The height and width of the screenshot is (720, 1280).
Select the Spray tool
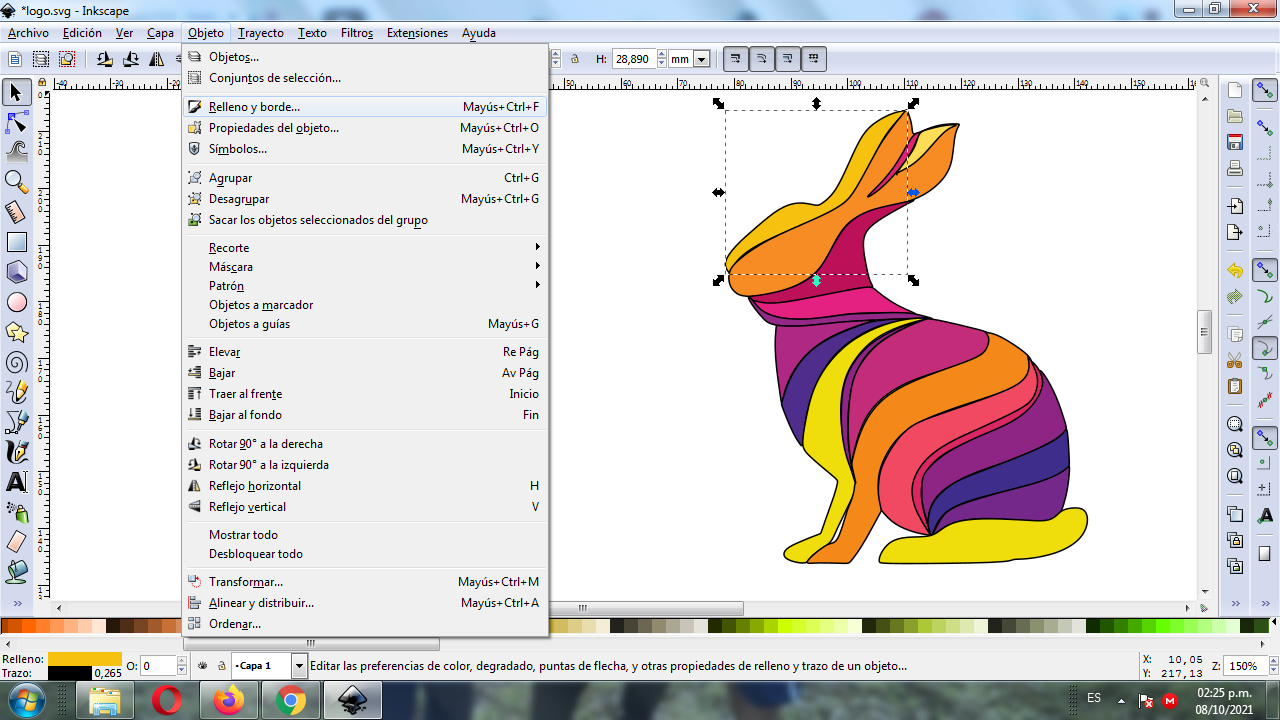coord(16,512)
